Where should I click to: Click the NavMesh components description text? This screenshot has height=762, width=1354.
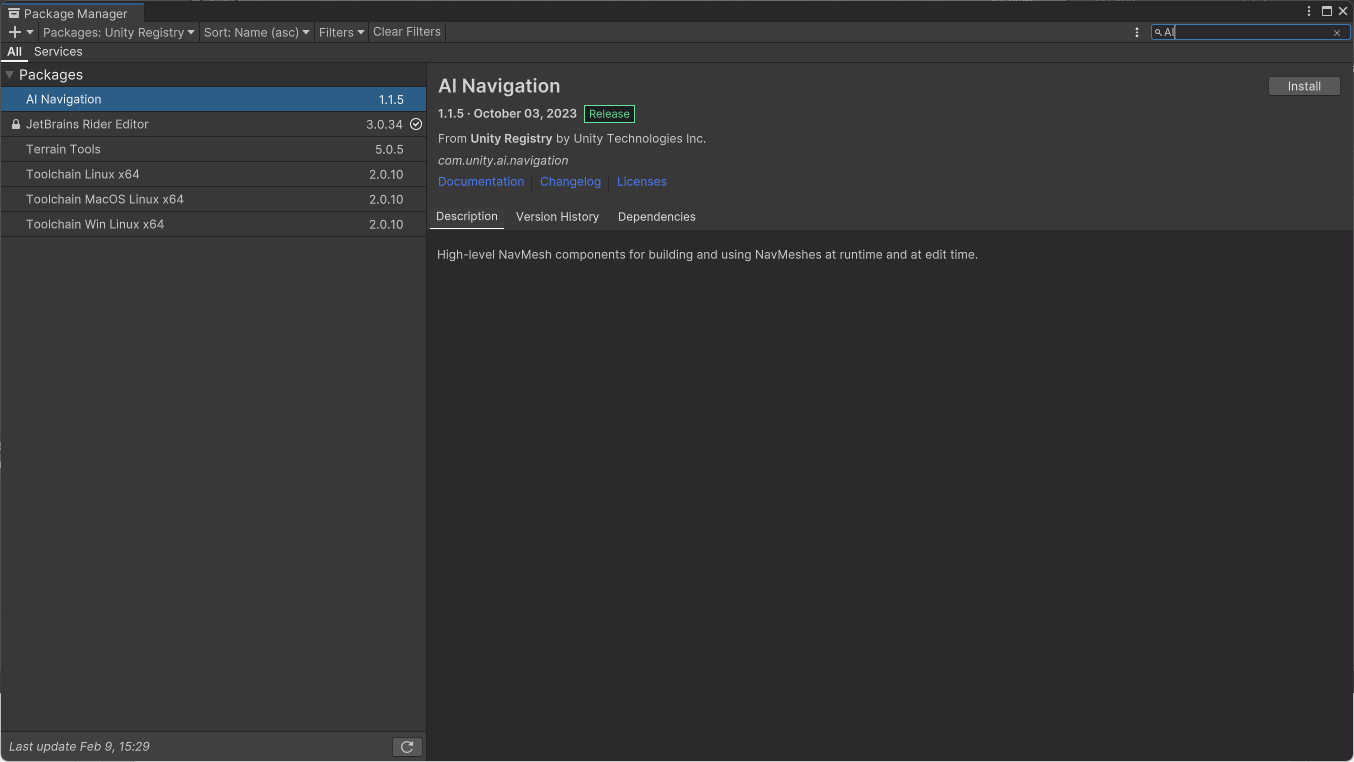[707, 255]
